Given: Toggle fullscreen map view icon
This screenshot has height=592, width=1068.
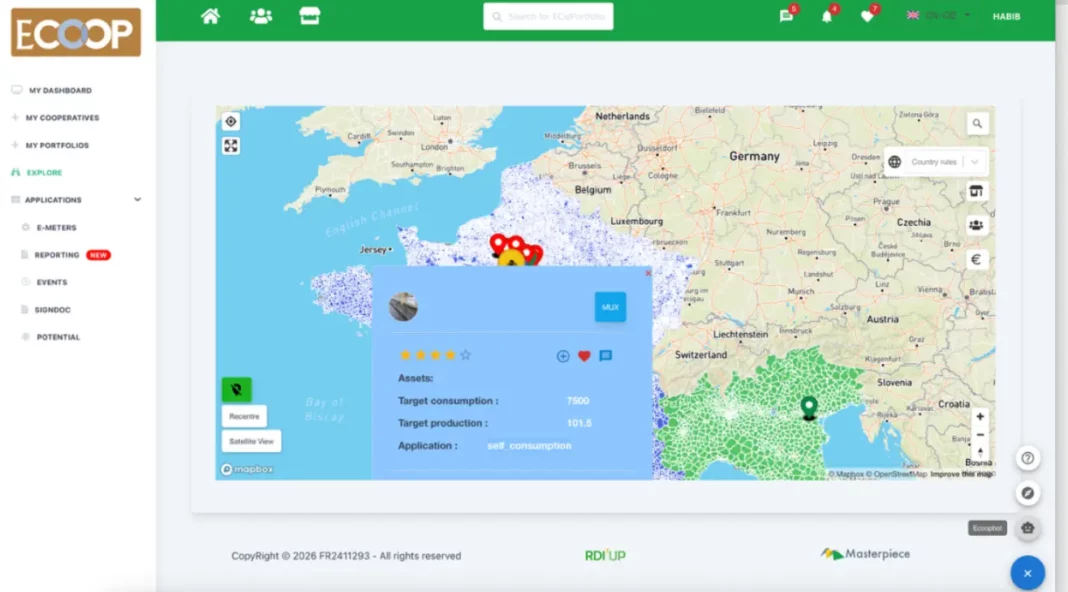Looking at the screenshot, I should pos(231,146).
